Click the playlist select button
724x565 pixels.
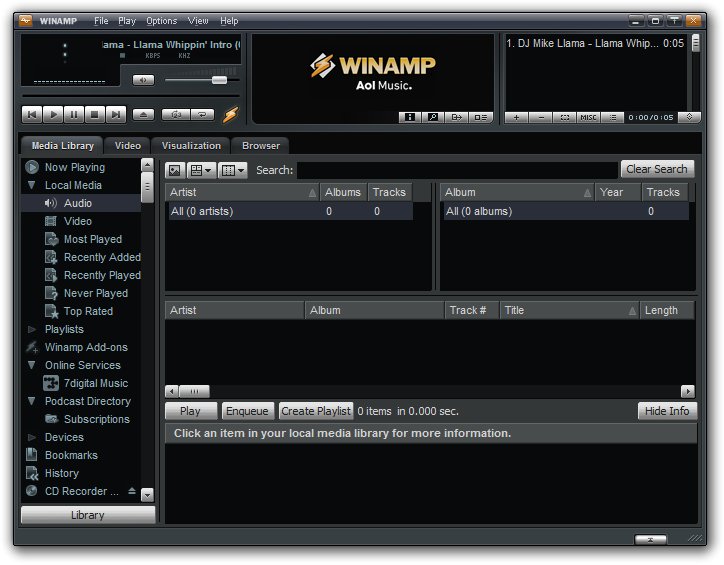(565, 117)
